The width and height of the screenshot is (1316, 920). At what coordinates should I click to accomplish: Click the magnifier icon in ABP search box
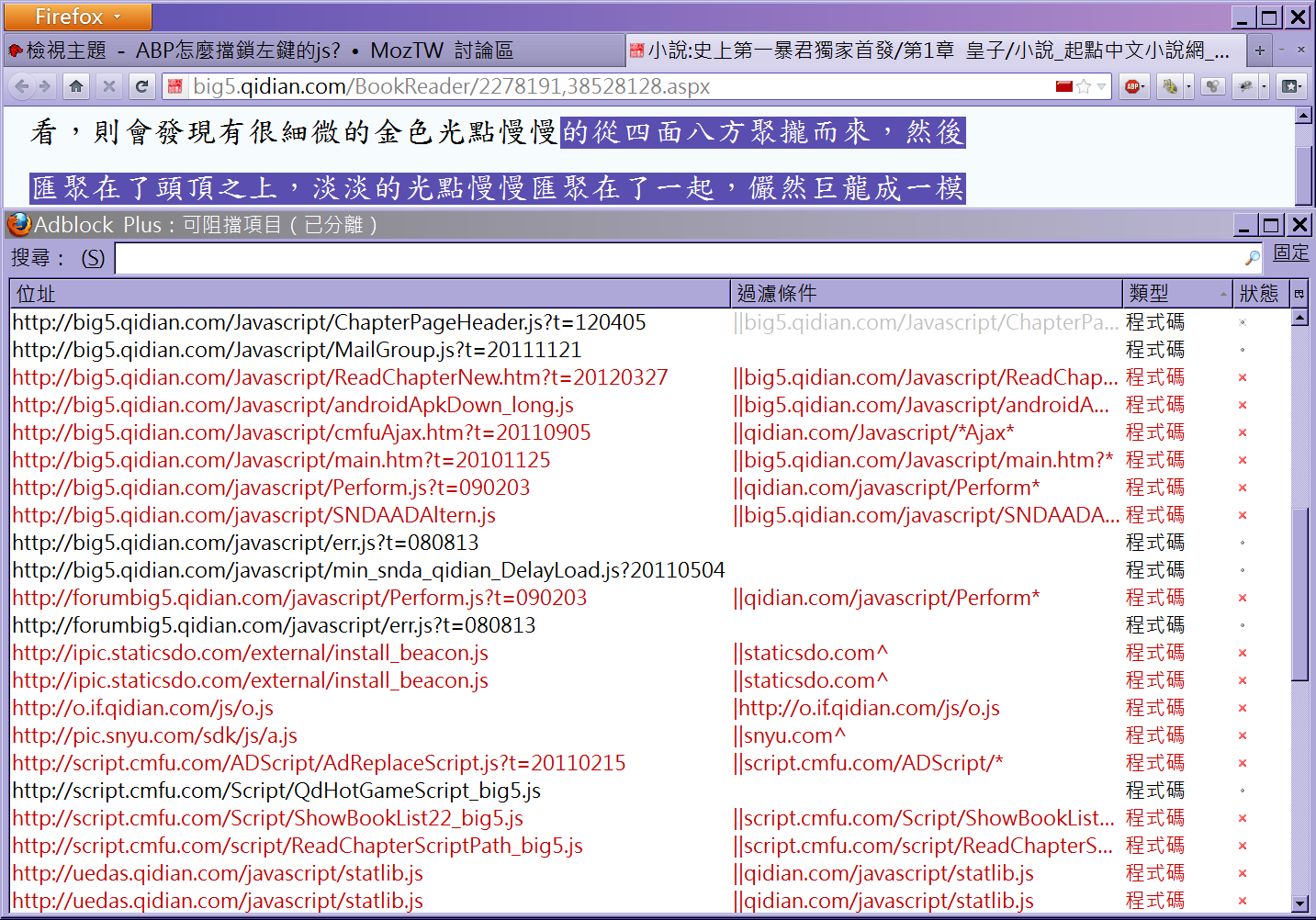click(1252, 258)
